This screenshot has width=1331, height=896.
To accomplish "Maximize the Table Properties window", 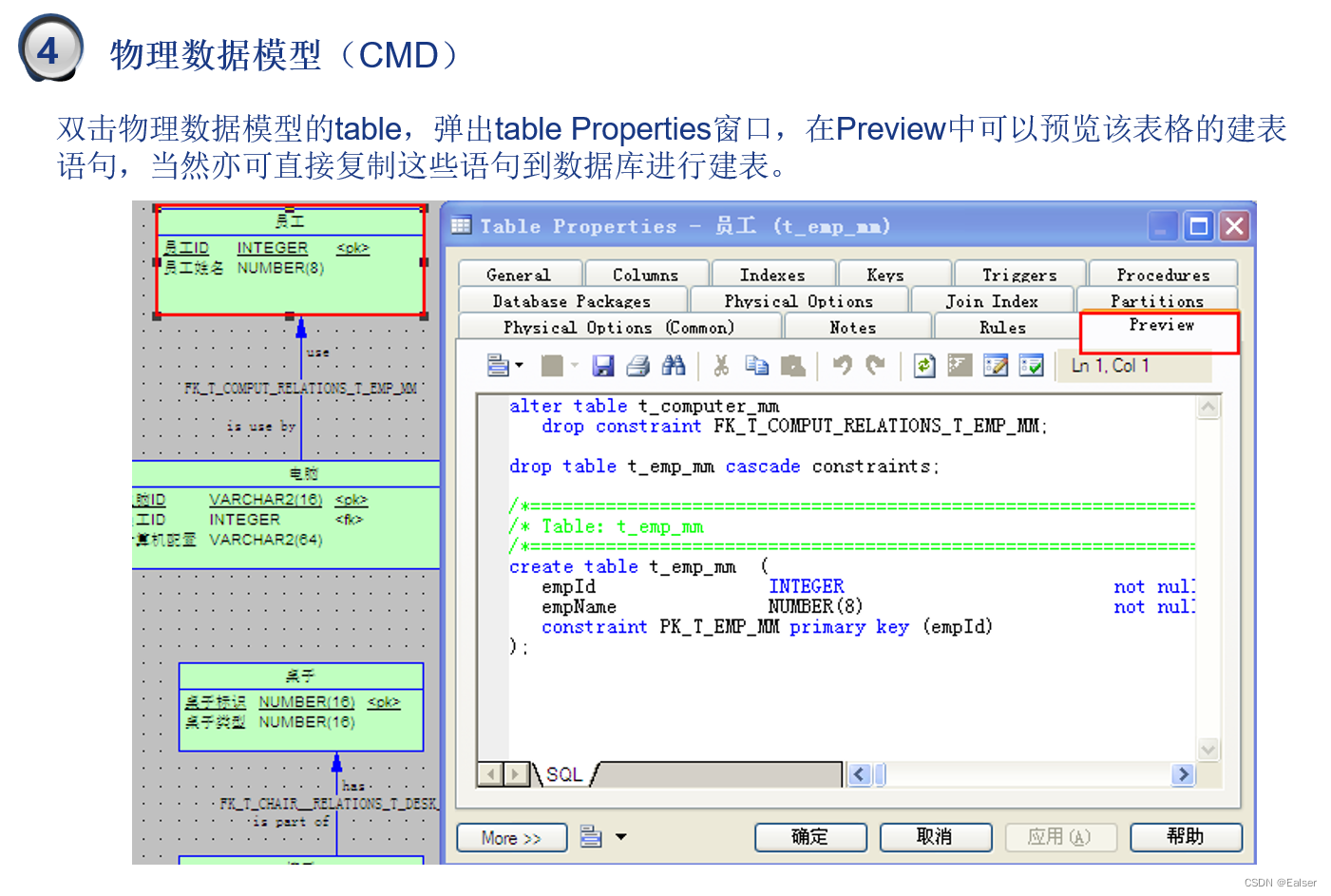I will click(x=1199, y=226).
